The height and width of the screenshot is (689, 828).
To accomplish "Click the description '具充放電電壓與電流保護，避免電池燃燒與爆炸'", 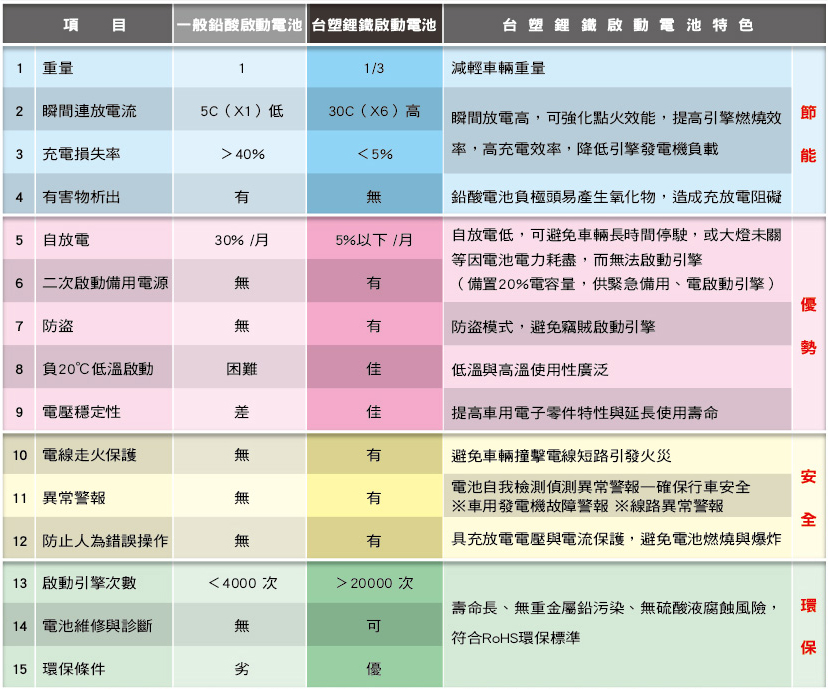I will coord(616,539).
